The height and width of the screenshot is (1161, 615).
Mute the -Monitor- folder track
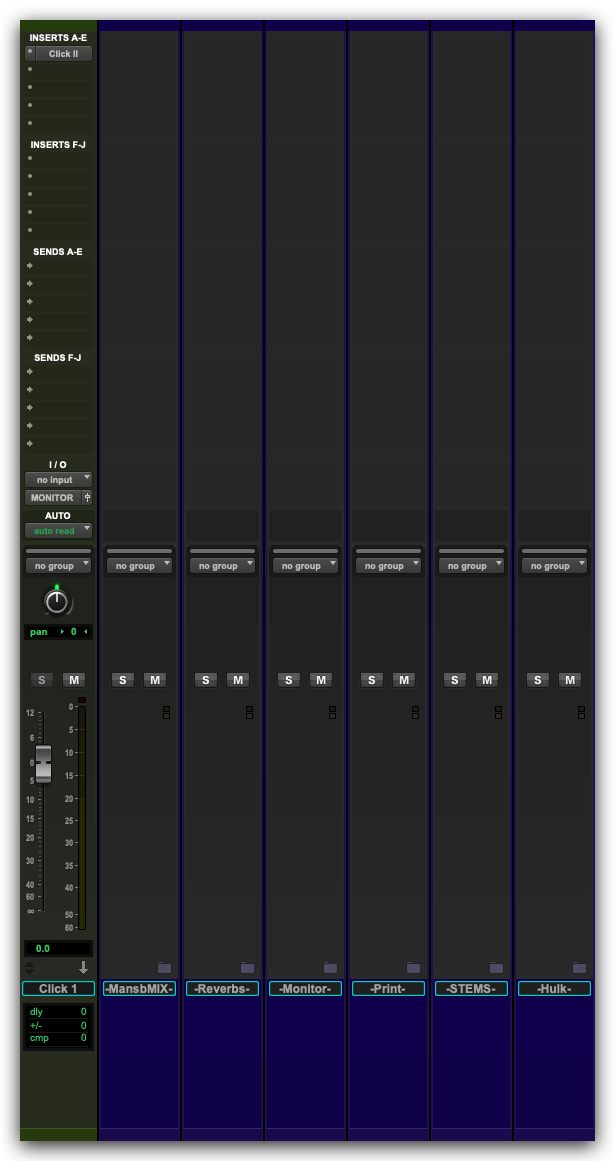(x=320, y=680)
